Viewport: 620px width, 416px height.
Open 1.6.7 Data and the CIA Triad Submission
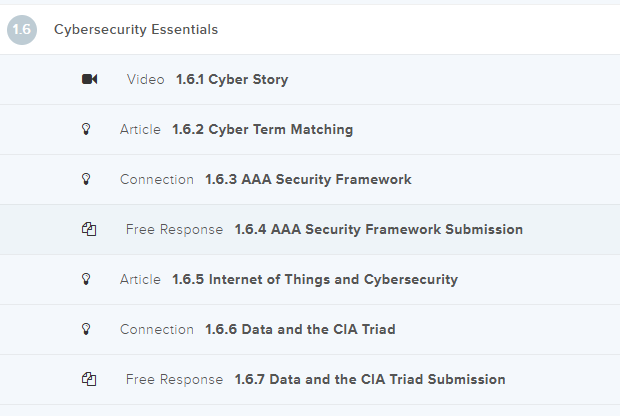point(370,380)
